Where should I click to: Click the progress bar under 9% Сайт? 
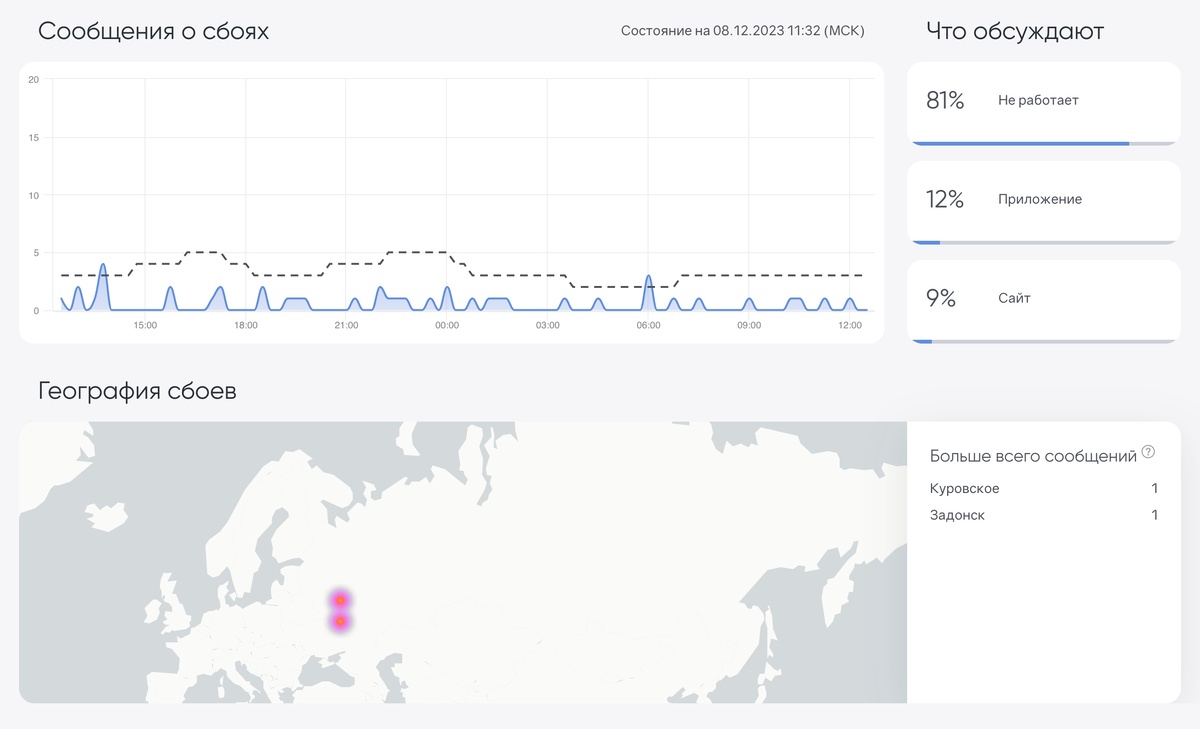1043,341
